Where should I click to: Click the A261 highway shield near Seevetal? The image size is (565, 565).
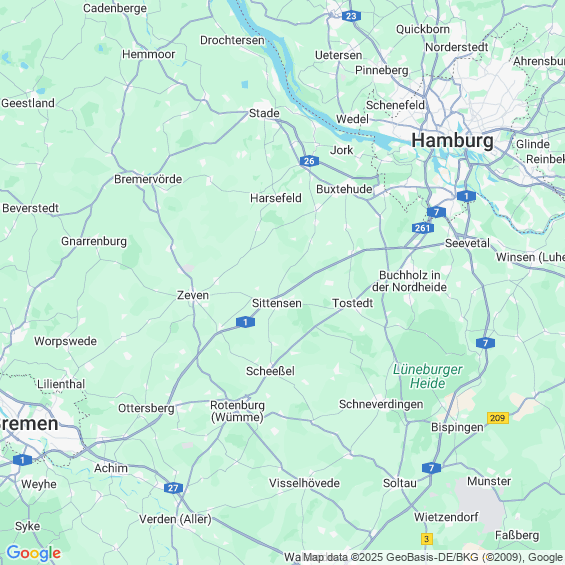(423, 228)
